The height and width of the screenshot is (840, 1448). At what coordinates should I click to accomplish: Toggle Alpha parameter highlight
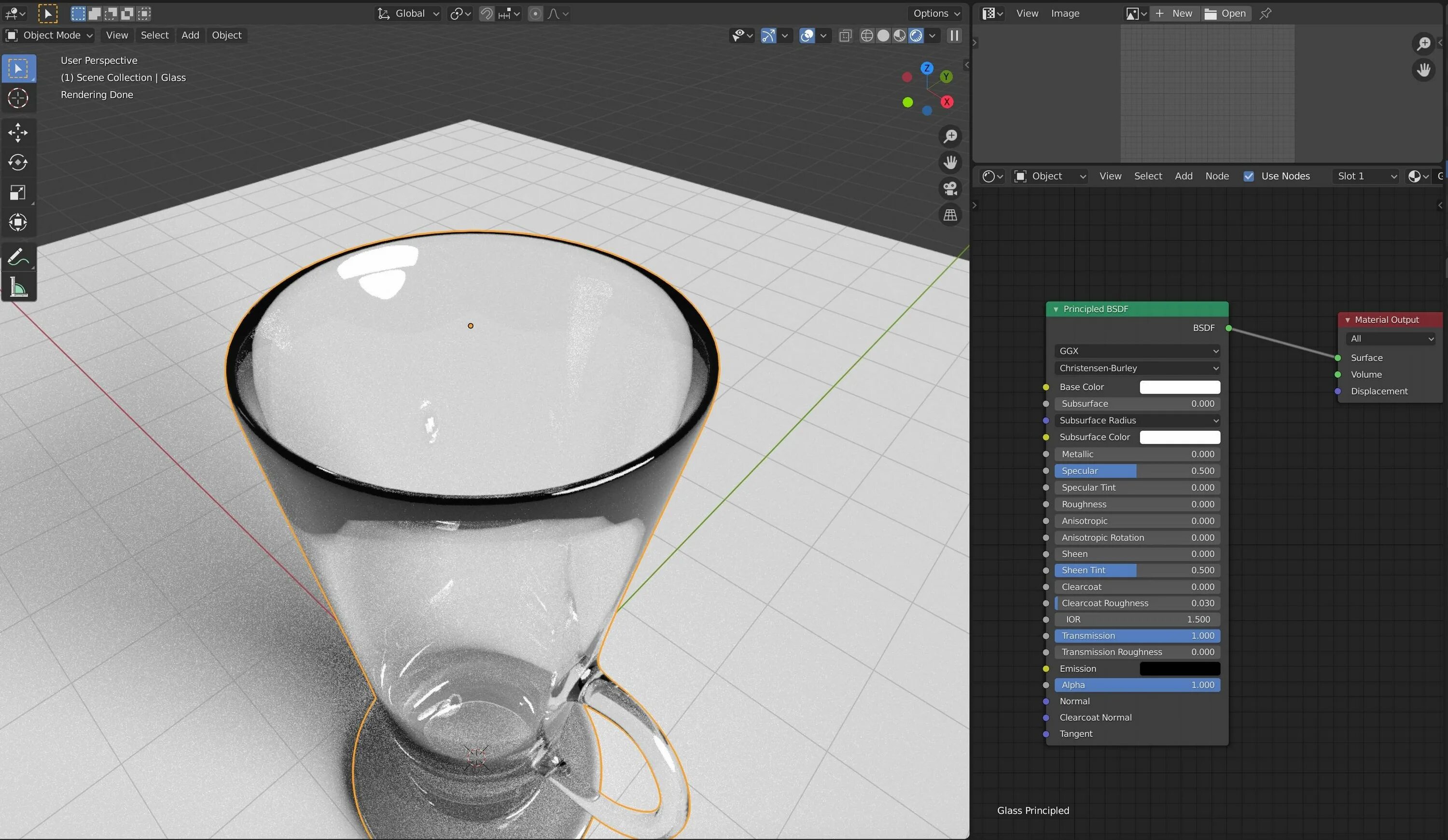pyautogui.click(x=1136, y=685)
